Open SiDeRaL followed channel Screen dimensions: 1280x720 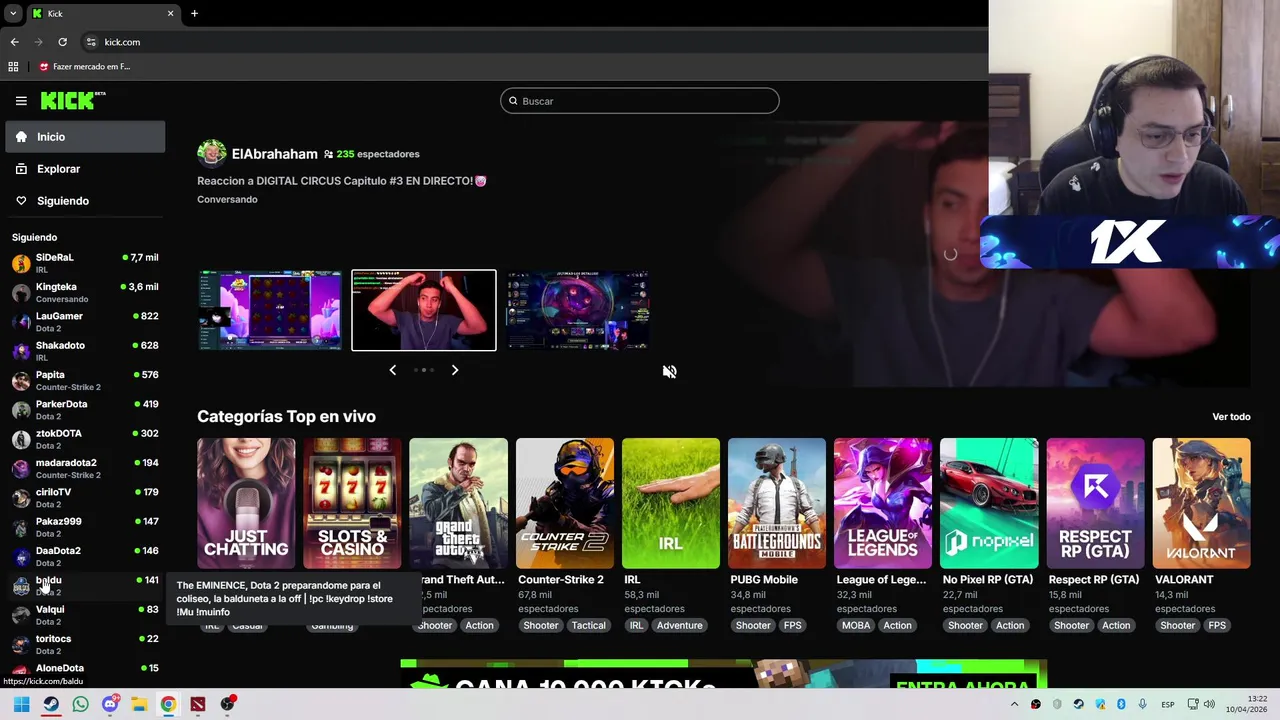click(x=85, y=263)
